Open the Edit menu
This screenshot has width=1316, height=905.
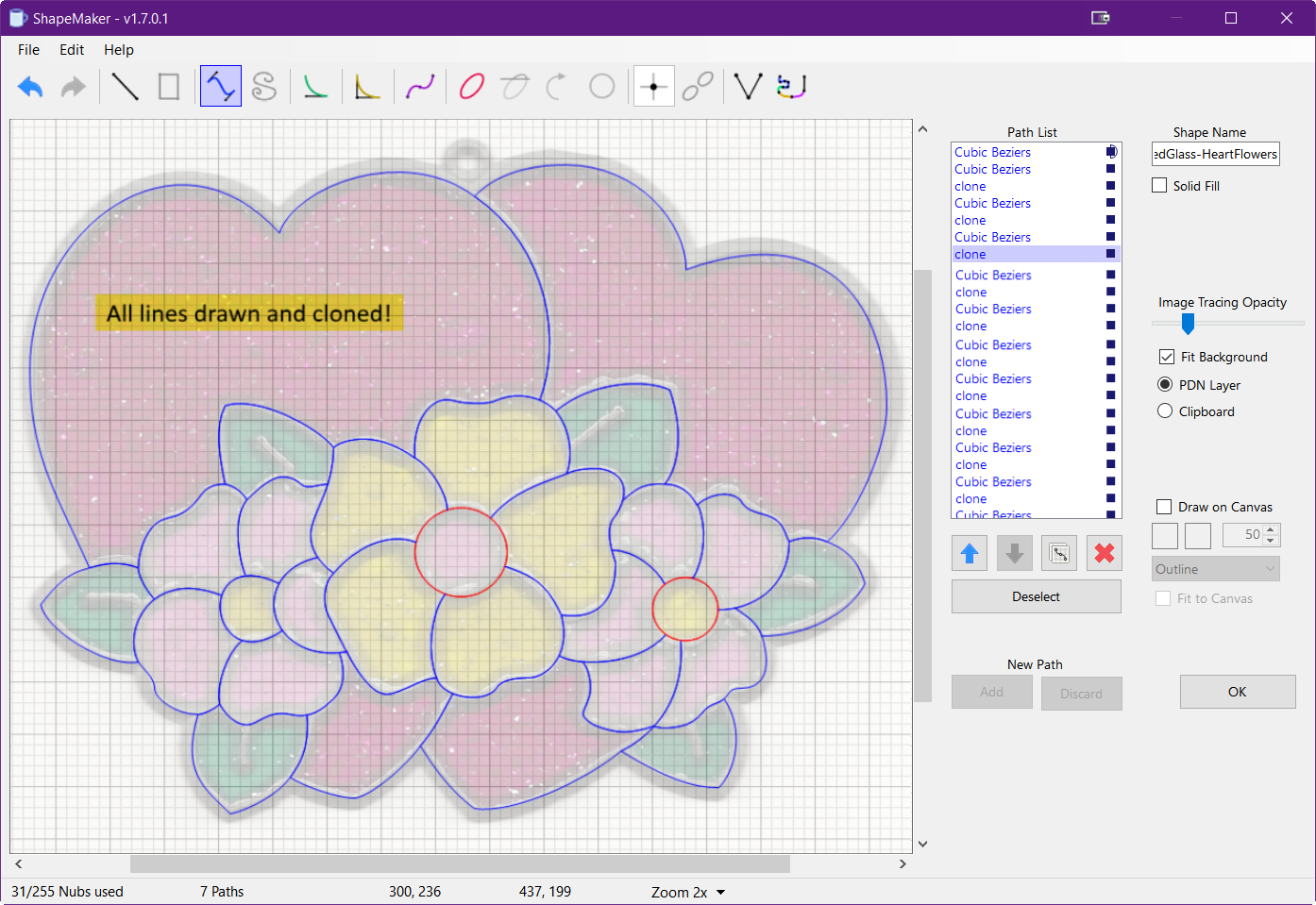(72, 49)
